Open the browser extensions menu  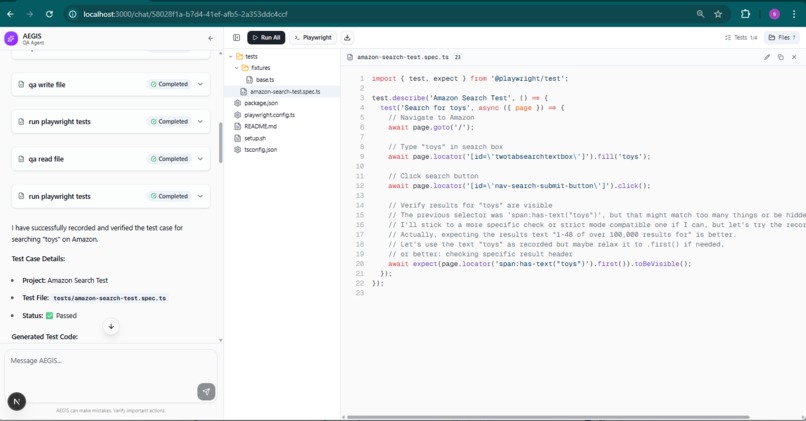point(745,14)
